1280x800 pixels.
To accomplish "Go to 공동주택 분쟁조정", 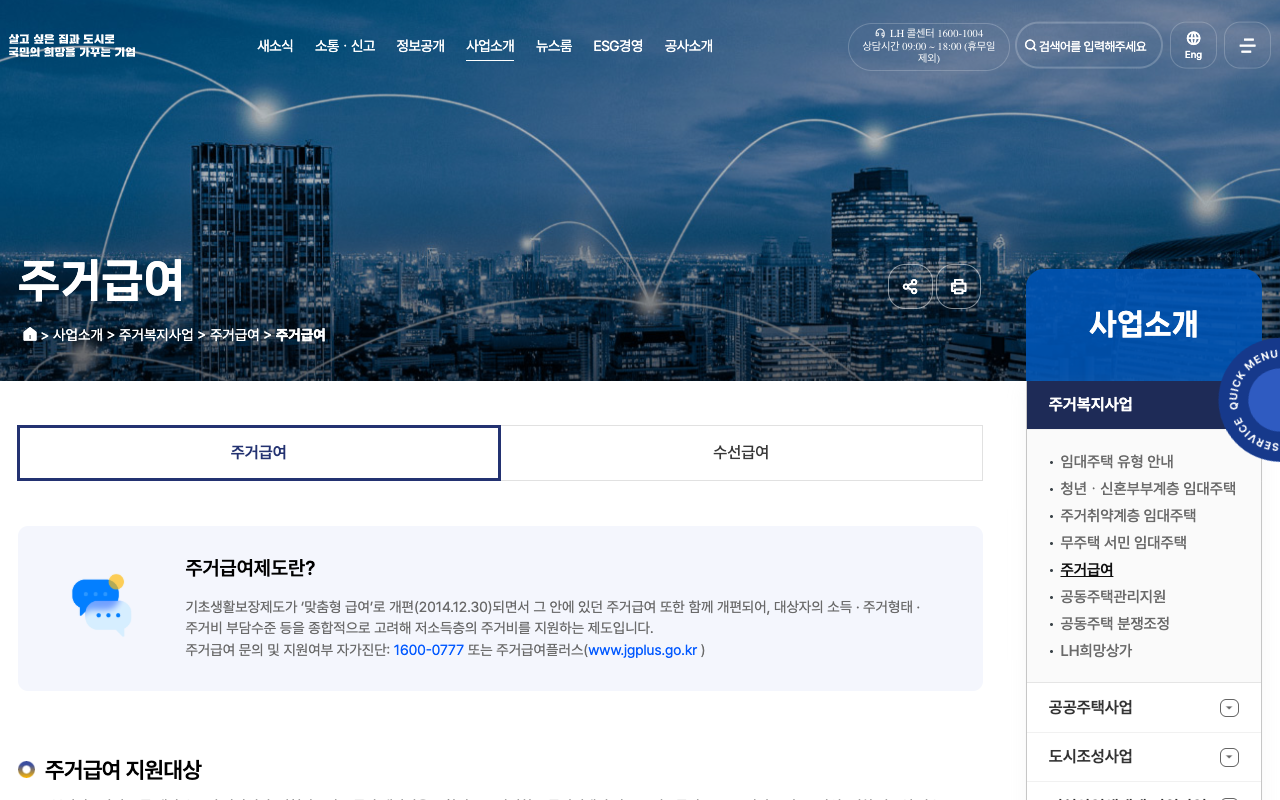I will 1115,624.
